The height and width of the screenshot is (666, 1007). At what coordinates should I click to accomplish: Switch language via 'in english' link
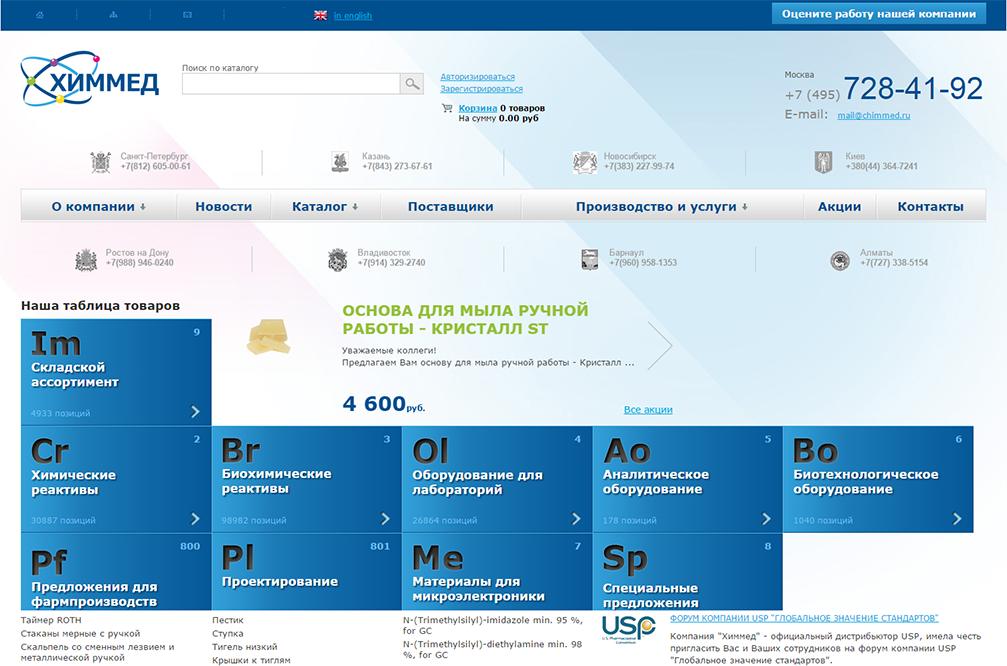tap(353, 15)
